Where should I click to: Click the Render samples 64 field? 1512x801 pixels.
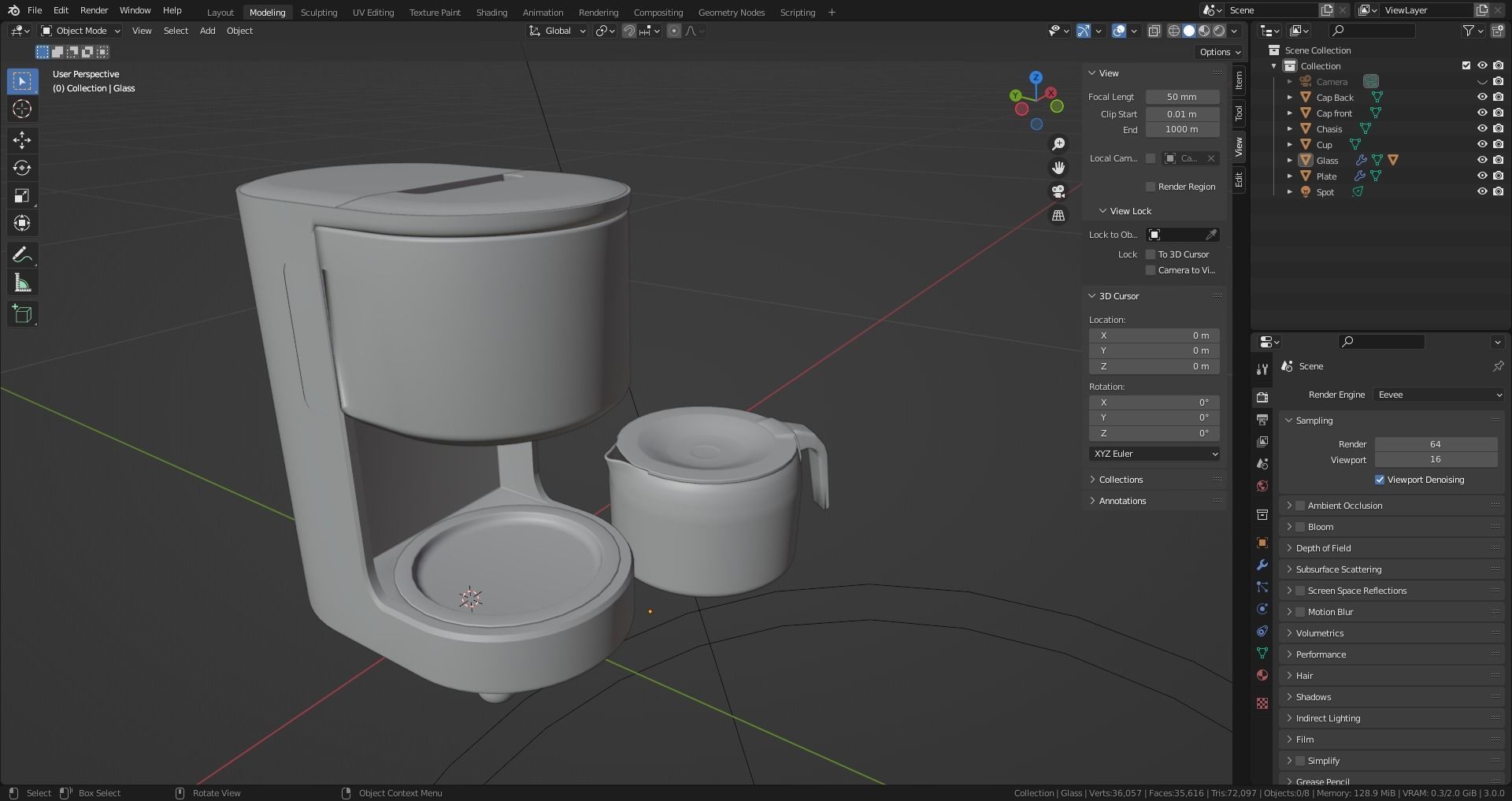1436,444
